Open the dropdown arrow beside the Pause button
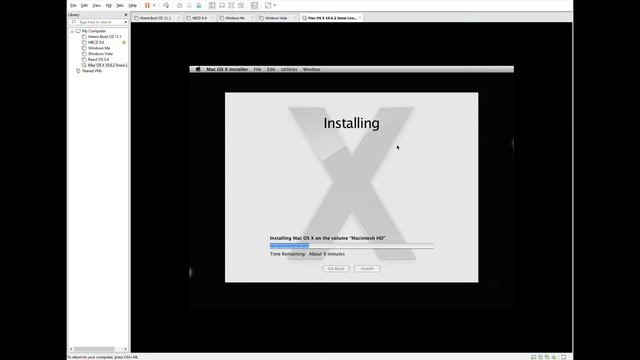 [154, 5]
